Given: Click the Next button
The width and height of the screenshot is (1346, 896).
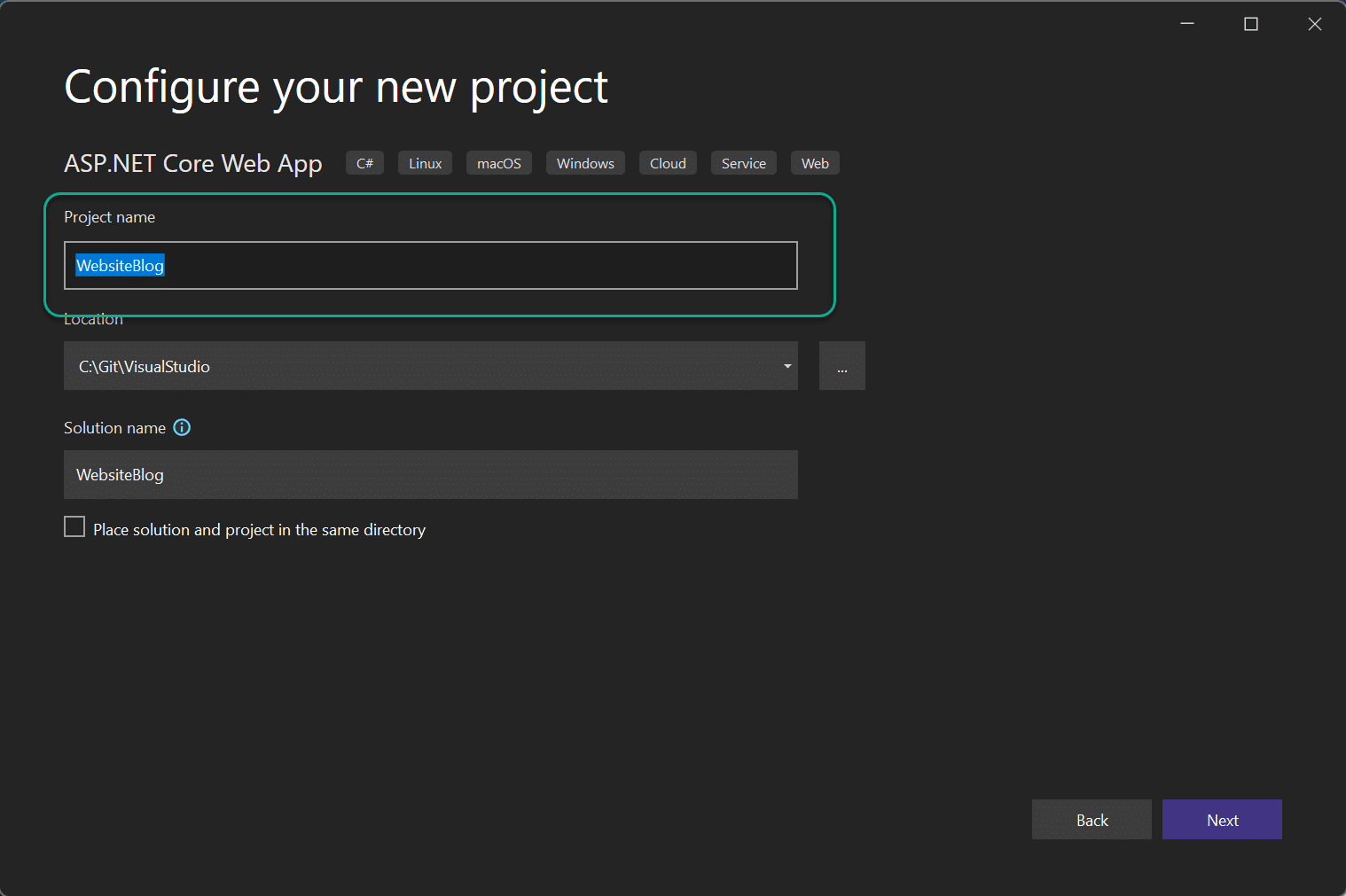Looking at the screenshot, I should 1222,820.
